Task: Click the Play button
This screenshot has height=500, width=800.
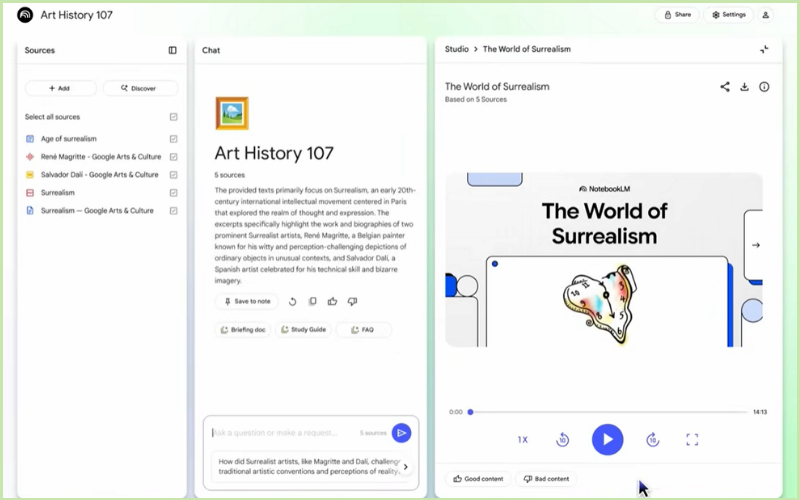Action: point(607,439)
